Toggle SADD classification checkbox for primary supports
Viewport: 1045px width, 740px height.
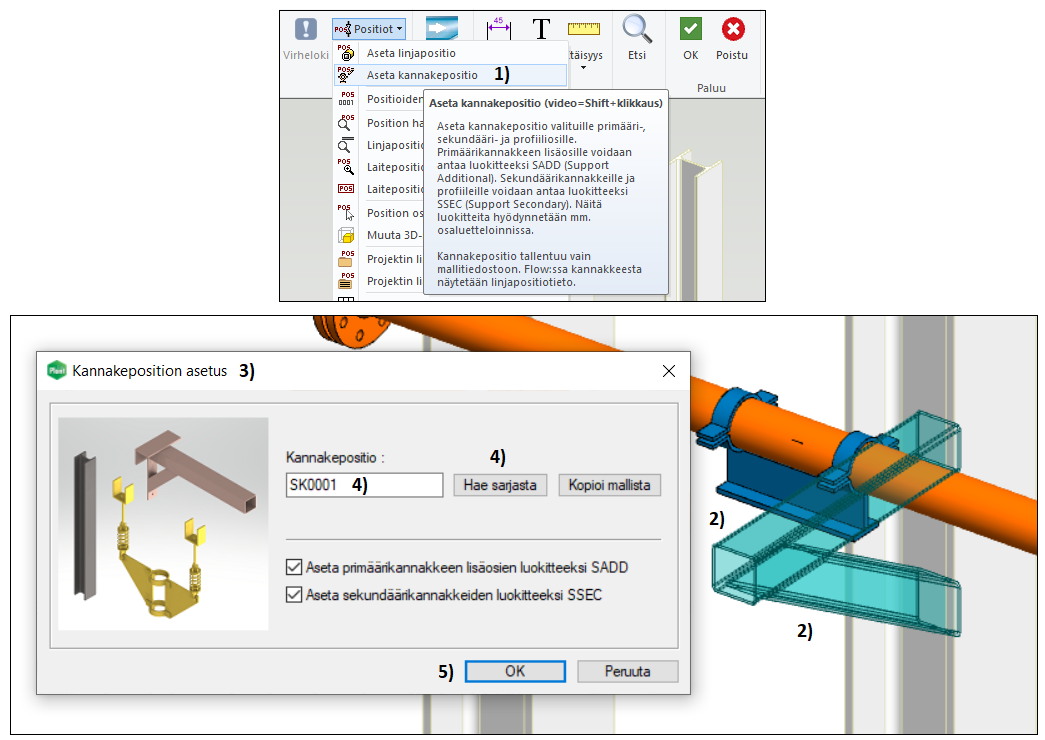(294, 567)
